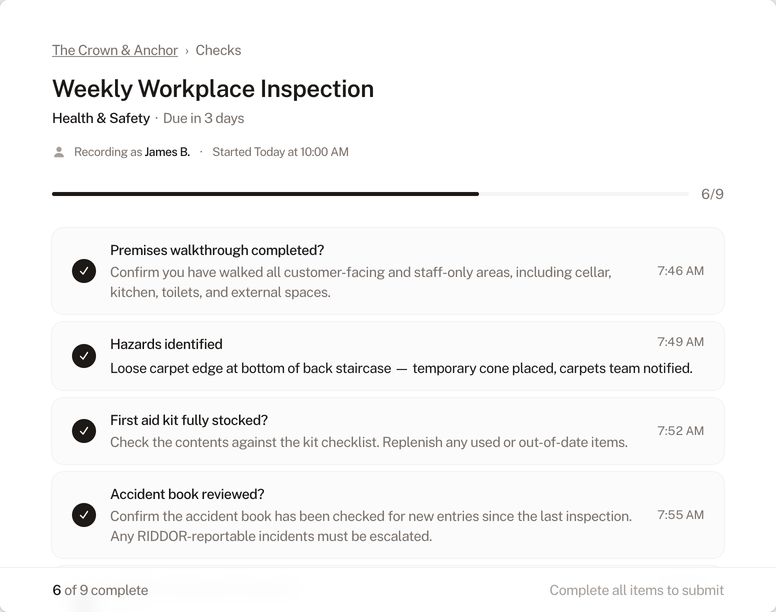Image resolution: width=776 pixels, height=612 pixels.
Task: Click the James B. recorder name
Action: point(167,152)
